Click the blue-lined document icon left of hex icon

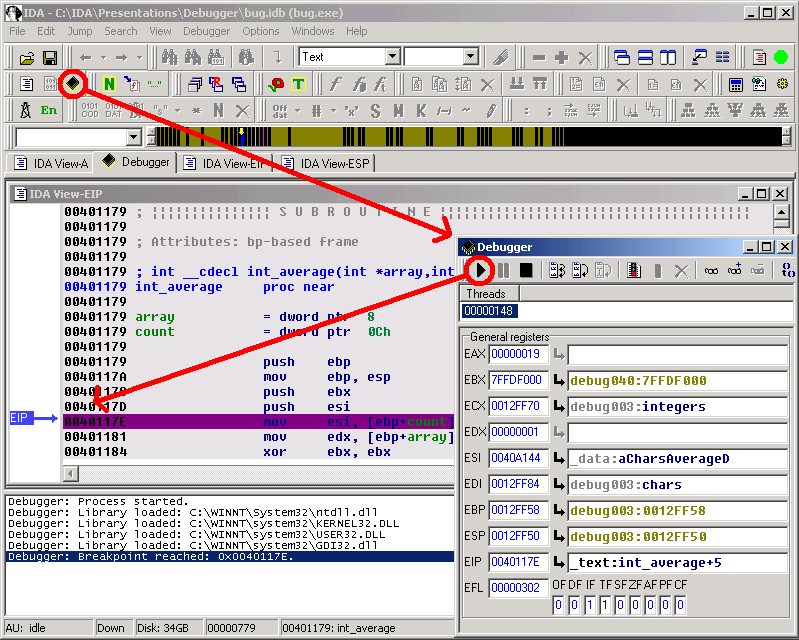click(26, 84)
